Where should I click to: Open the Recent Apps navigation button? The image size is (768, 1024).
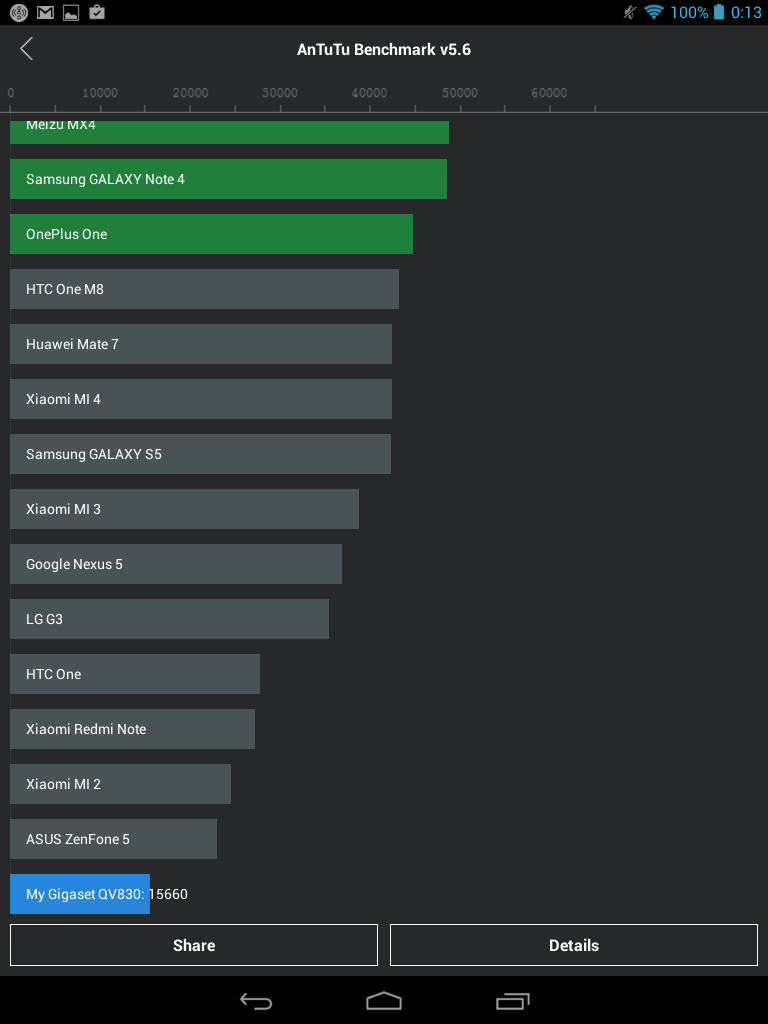[512, 1001]
